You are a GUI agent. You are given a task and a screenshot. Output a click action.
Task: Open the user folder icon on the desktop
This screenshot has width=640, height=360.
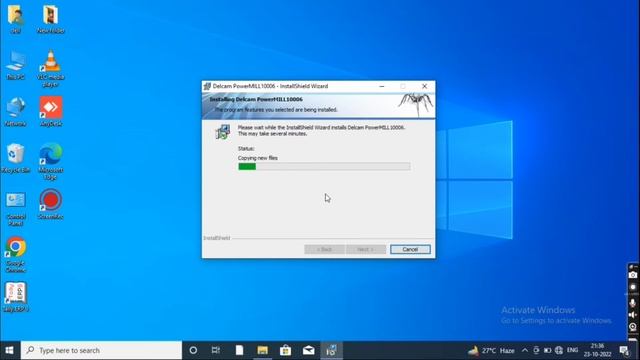[16, 18]
